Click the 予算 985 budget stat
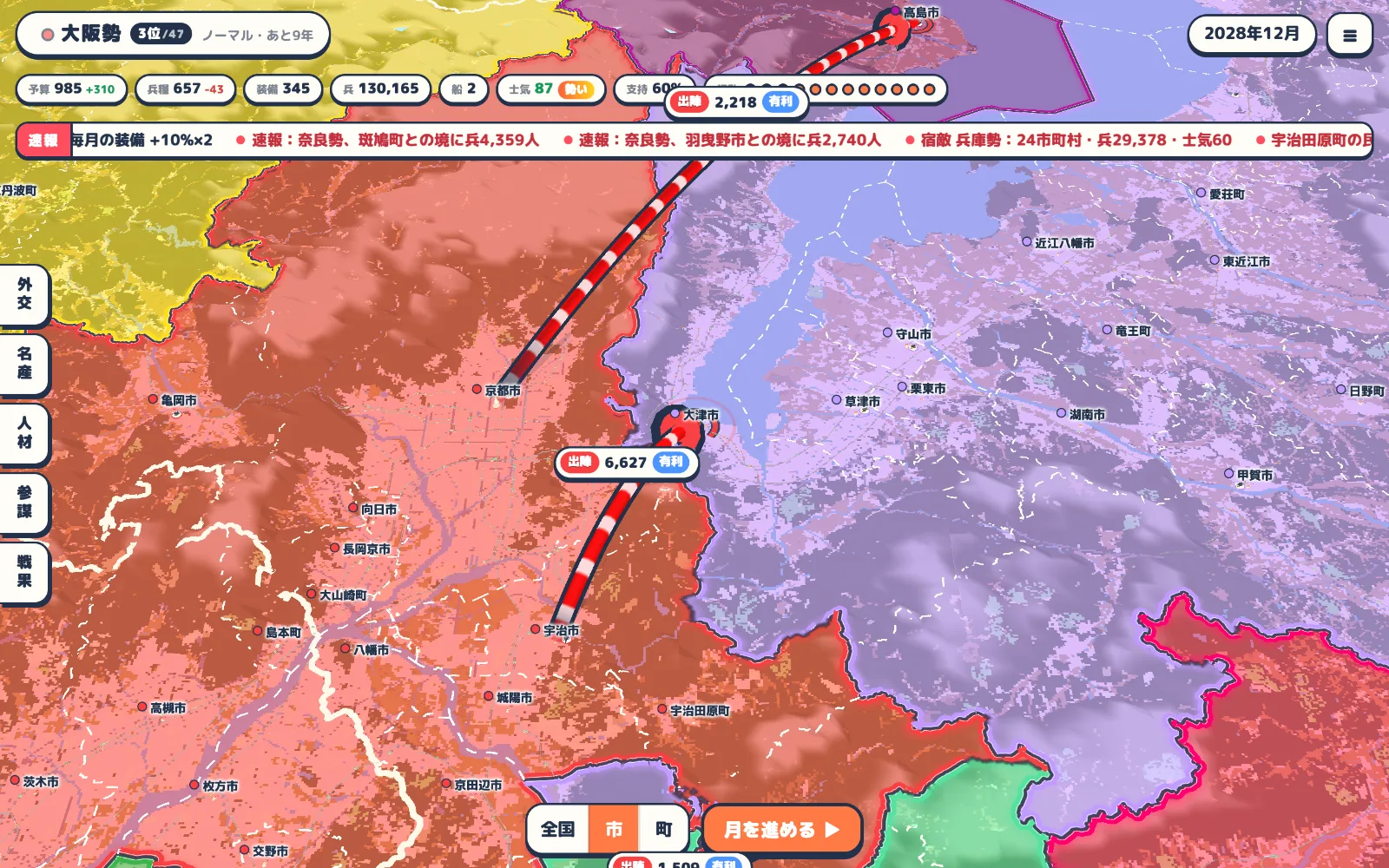 [x=71, y=89]
